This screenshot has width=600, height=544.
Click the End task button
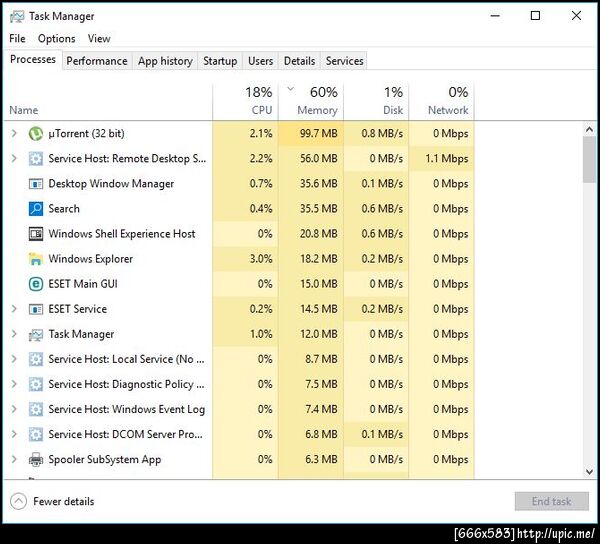tap(551, 501)
